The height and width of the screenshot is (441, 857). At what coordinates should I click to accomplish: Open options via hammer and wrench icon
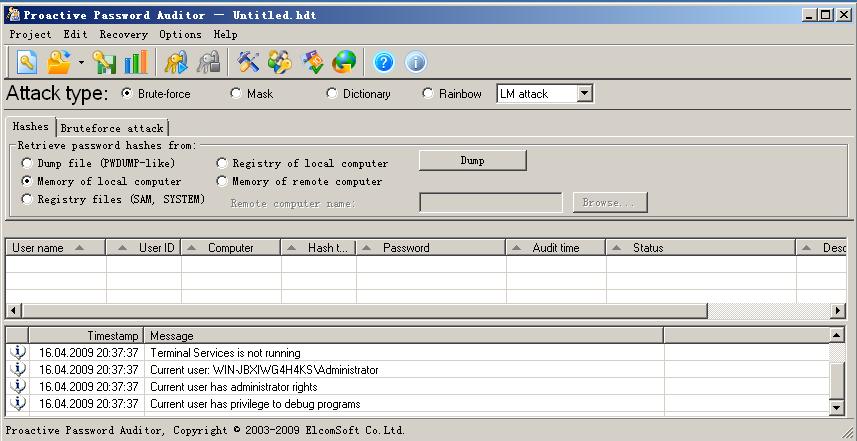[248, 62]
